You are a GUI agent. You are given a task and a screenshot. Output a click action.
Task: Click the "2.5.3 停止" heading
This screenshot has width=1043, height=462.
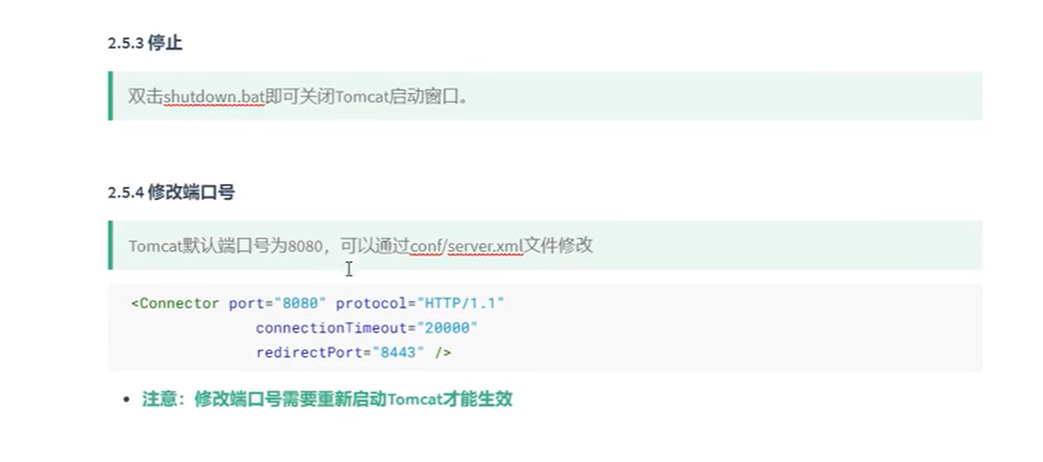144,43
